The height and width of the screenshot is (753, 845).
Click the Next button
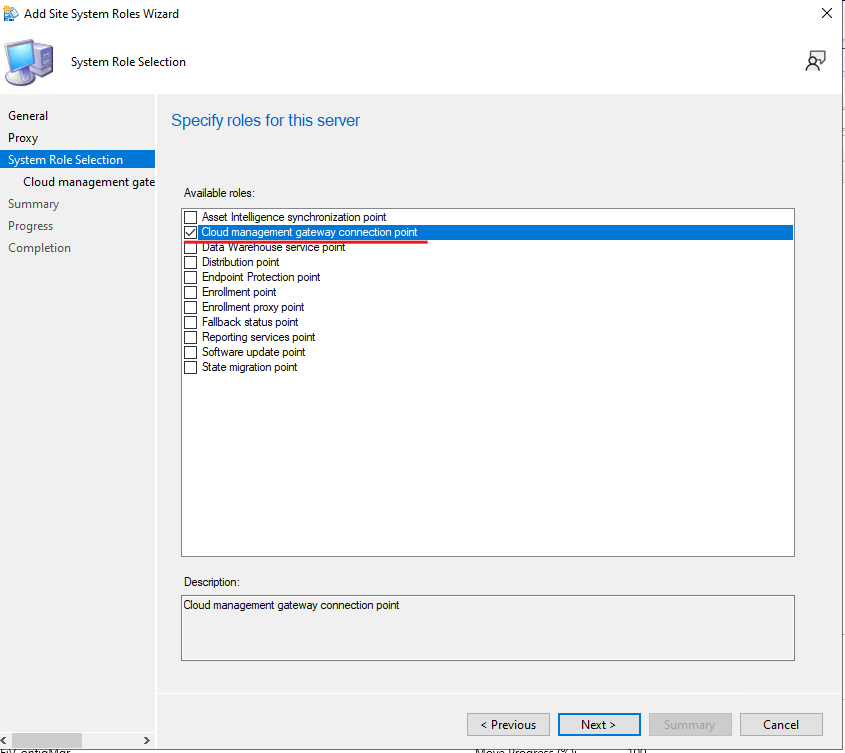pyautogui.click(x=598, y=725)
